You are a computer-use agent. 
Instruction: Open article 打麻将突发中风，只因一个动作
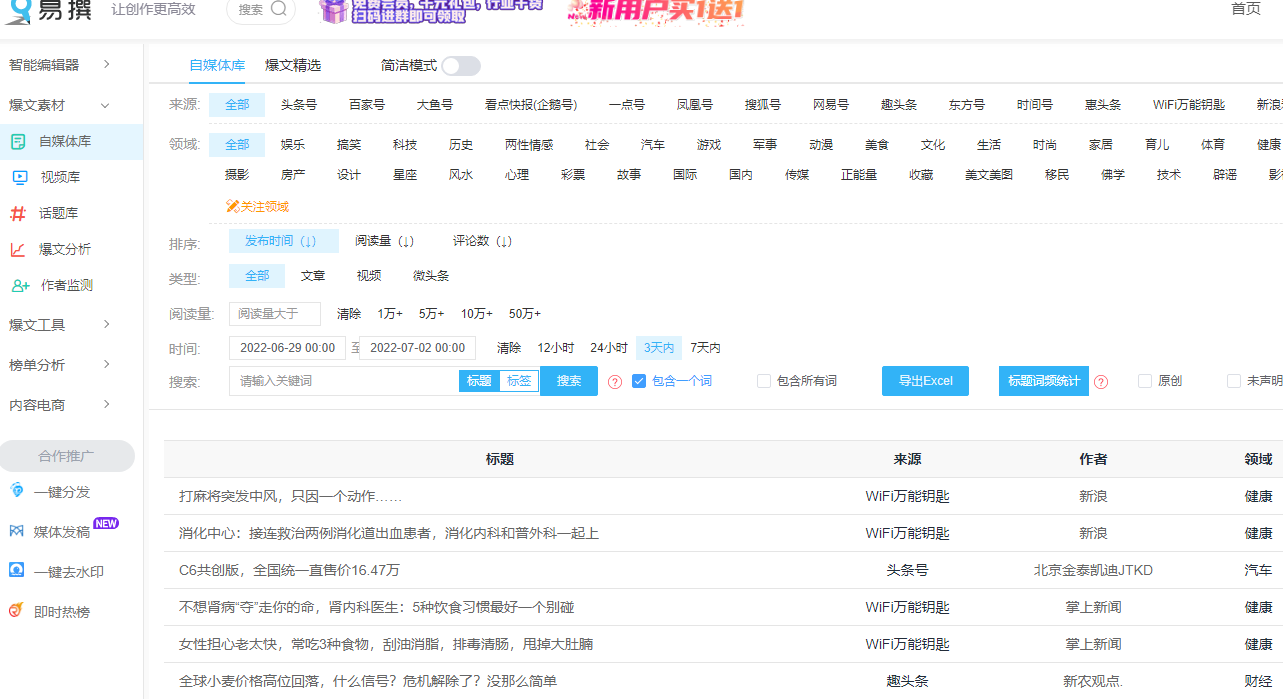point(291,496)
